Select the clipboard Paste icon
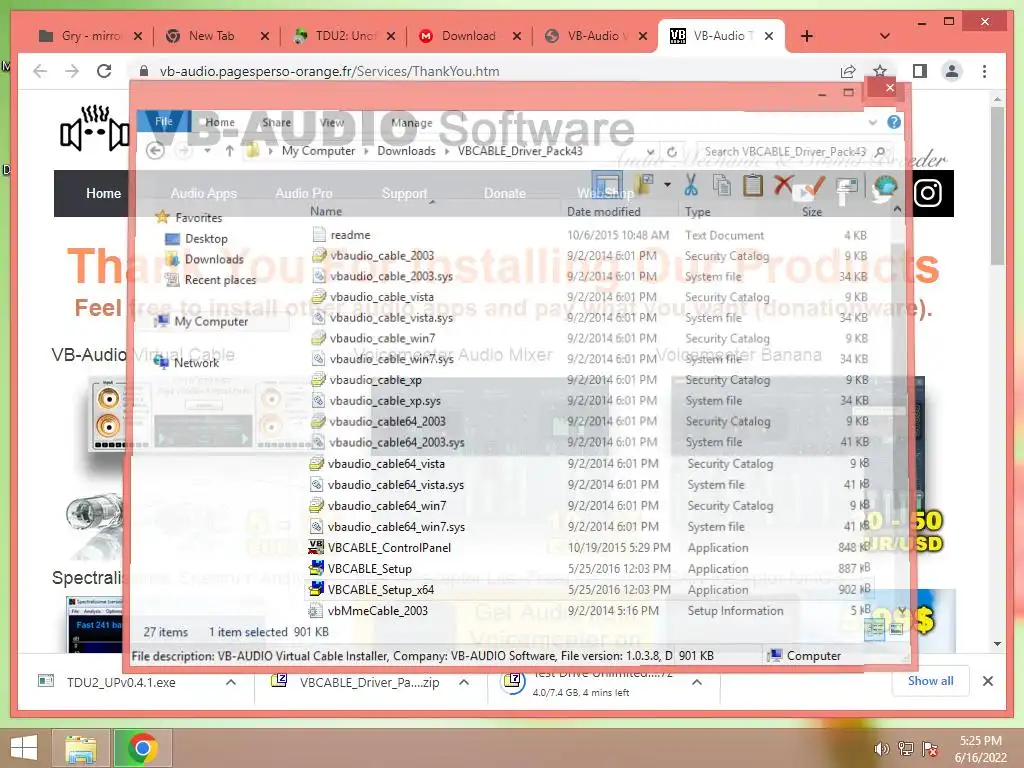1024x768 pixels. [x=752, y=185]
